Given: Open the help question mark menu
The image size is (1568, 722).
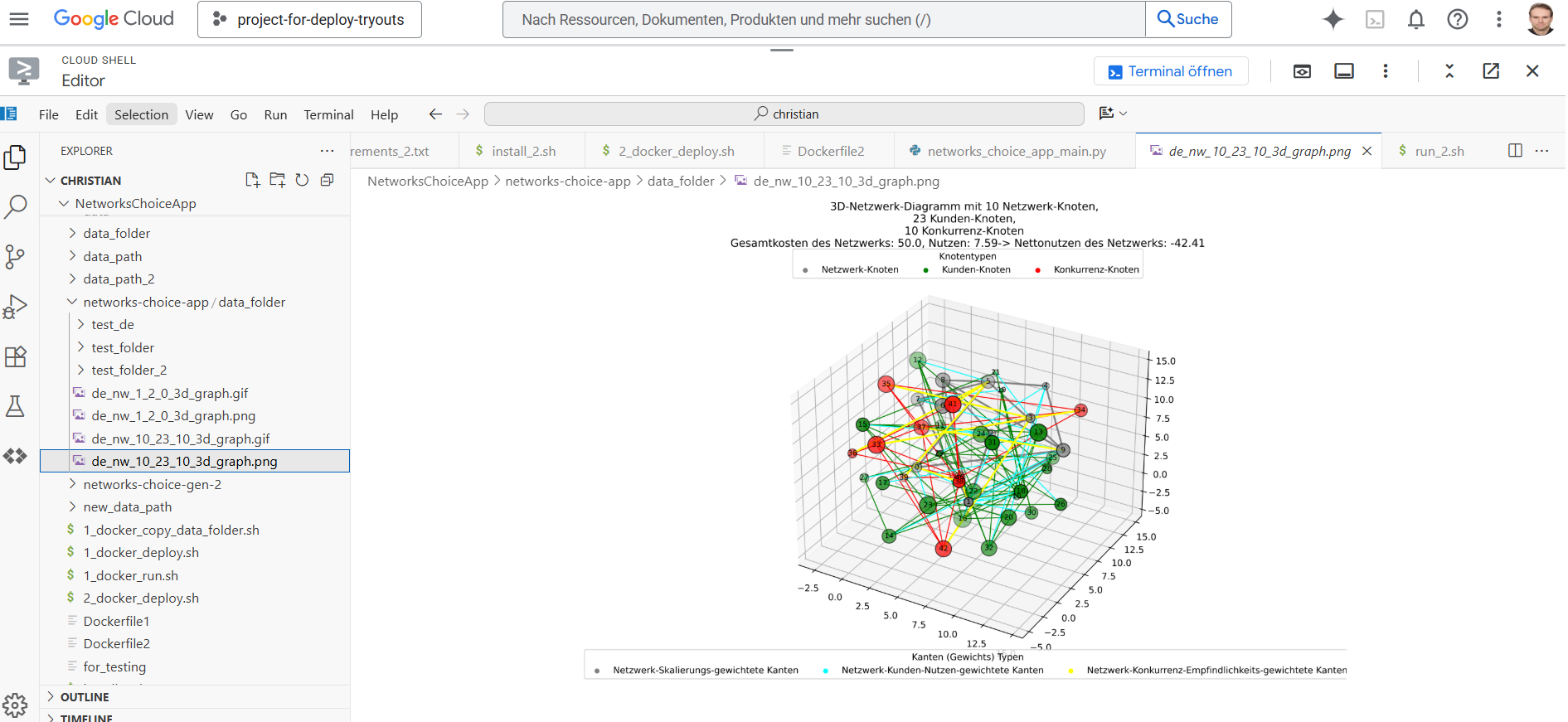Looking at the screenshot, I should (1458, 19).
